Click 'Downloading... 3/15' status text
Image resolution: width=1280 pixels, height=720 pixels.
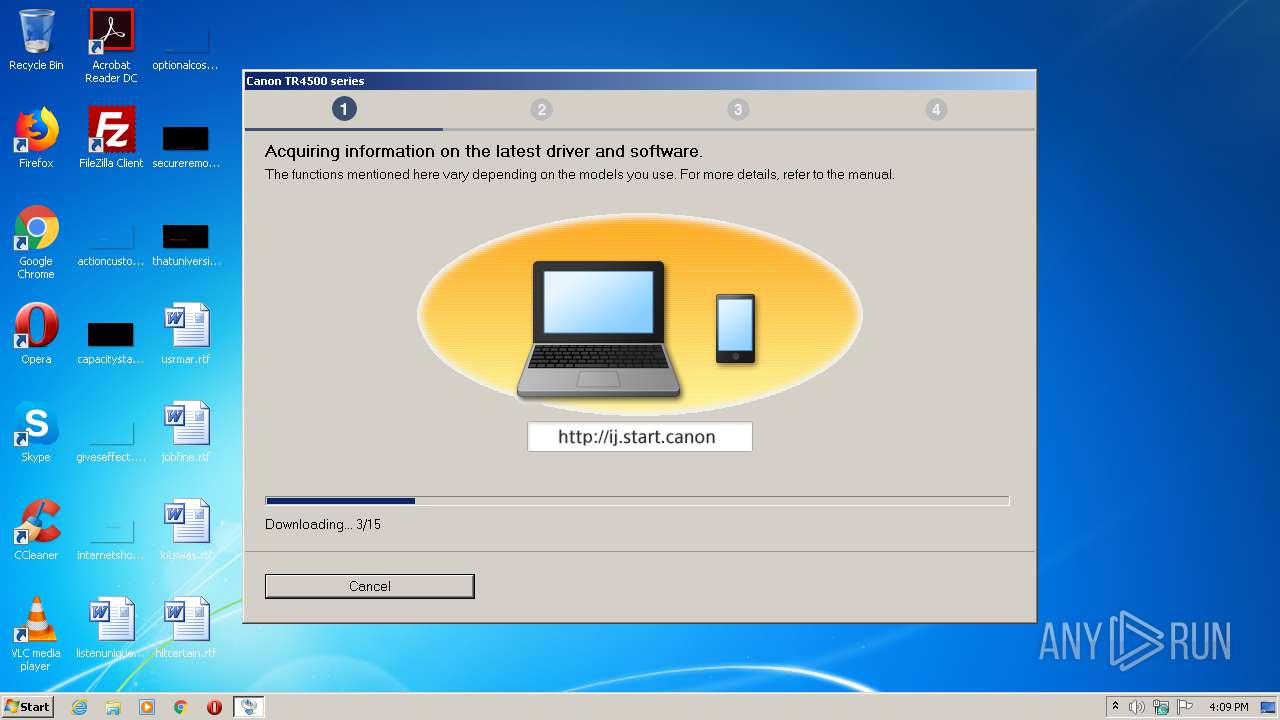(x=323, y=524)
